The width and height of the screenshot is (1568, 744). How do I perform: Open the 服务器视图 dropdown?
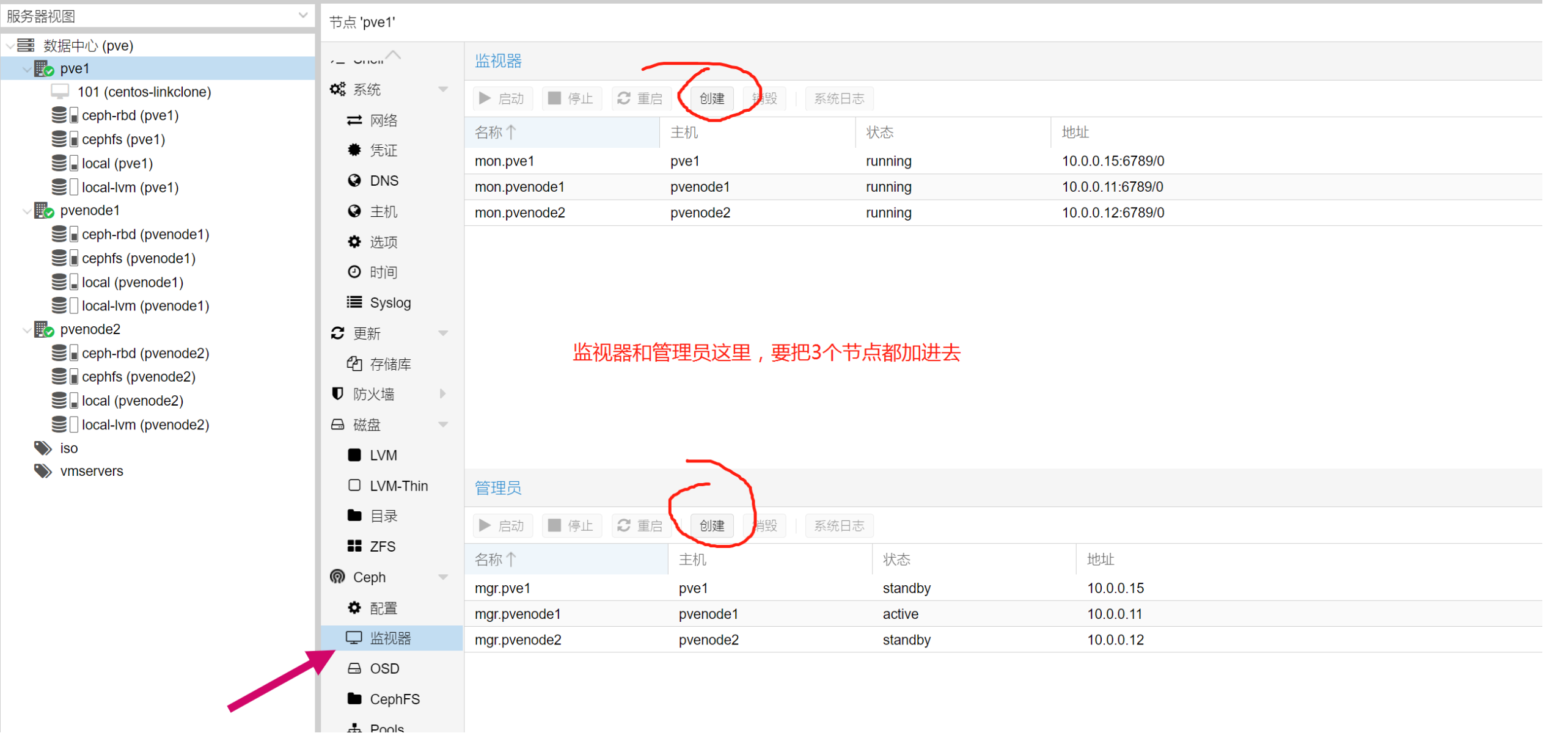303,15
